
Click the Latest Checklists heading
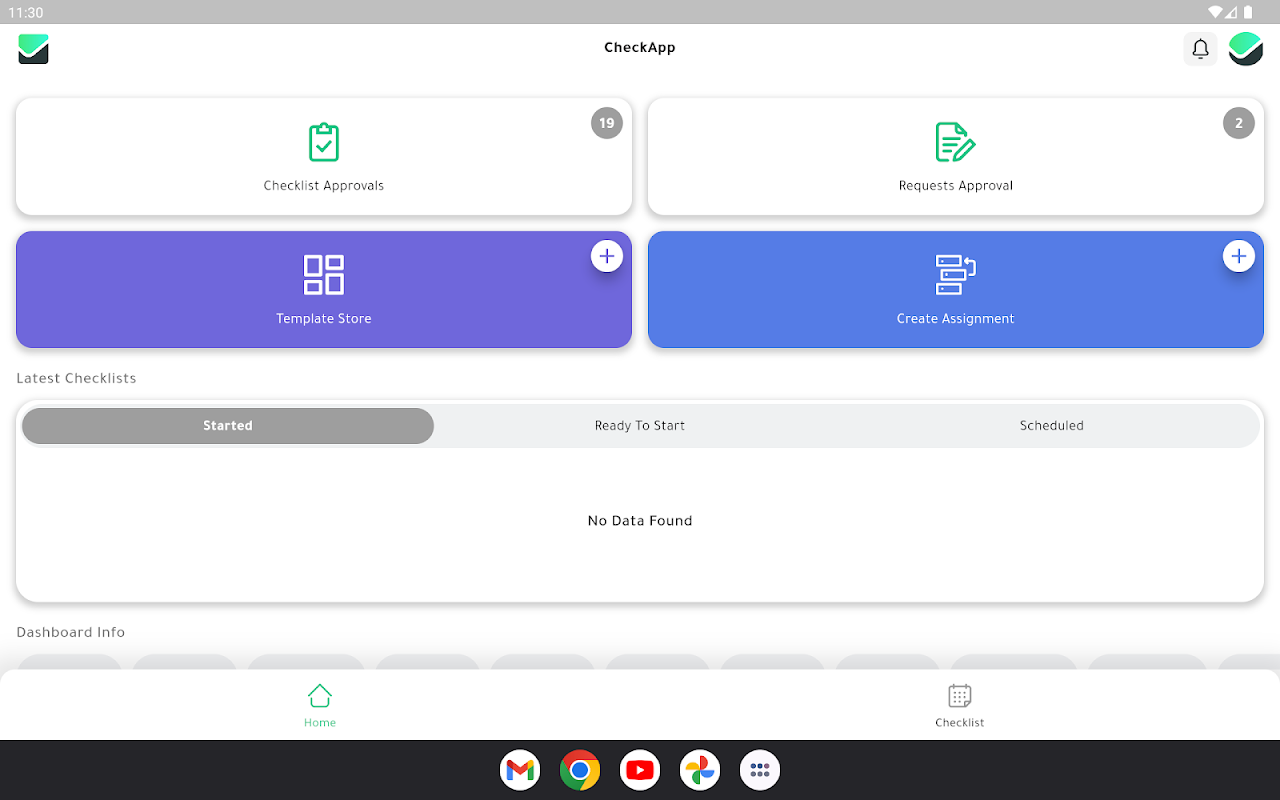click(76, 379)
